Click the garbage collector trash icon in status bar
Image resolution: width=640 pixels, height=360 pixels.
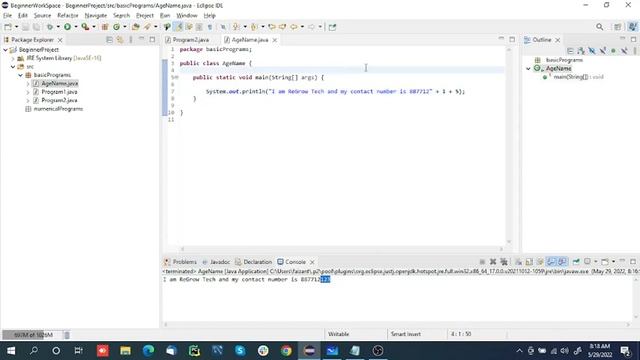pos(67,335)
